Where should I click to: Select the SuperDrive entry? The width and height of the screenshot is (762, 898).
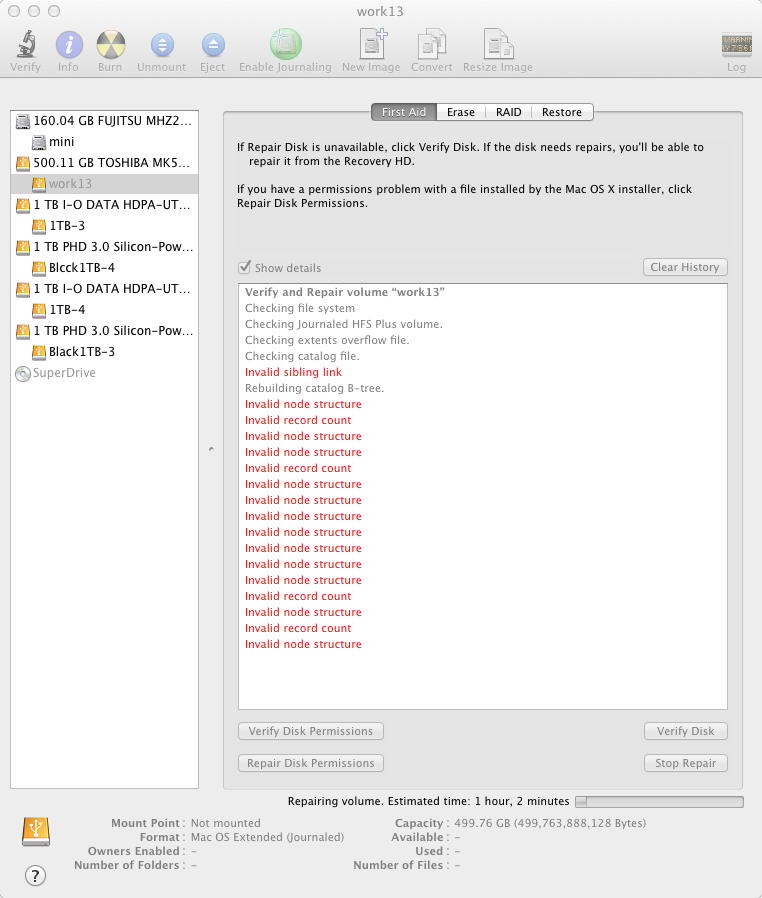point(105,373)
